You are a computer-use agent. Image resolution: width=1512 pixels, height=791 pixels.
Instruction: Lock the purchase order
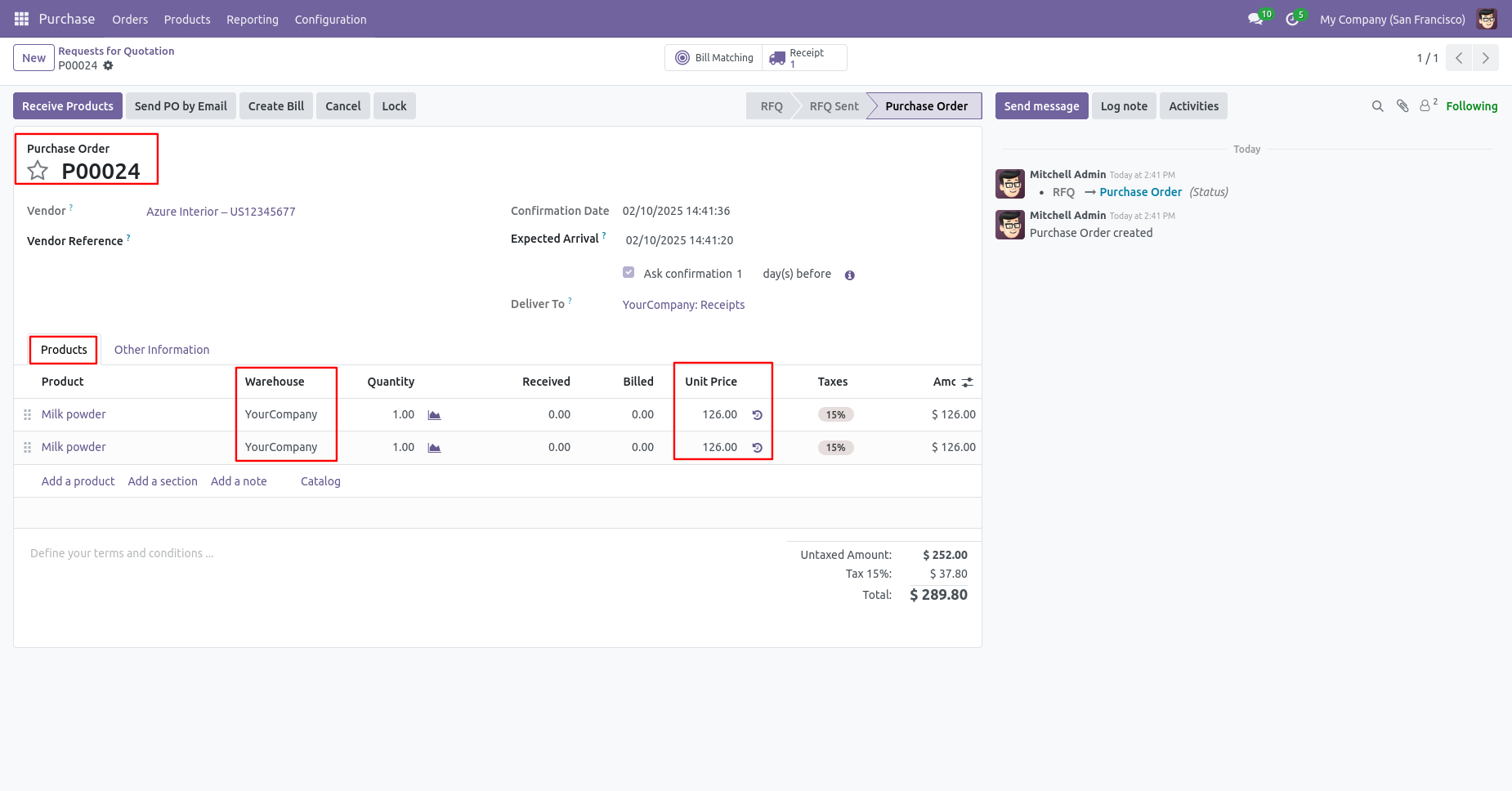[x=394, y=106]
